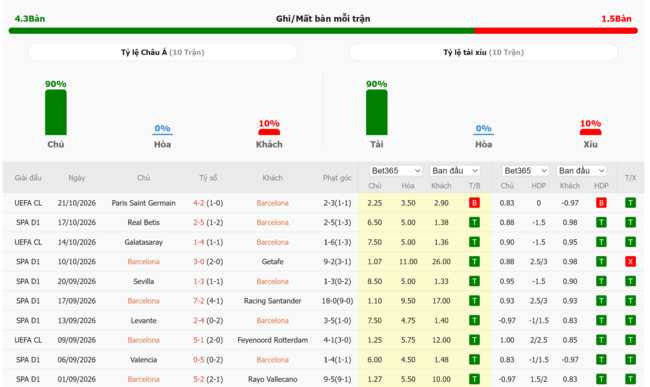Click the T/B green T badge in Levante row
This screenshot has height=387, width=650.
click(474, 320)
